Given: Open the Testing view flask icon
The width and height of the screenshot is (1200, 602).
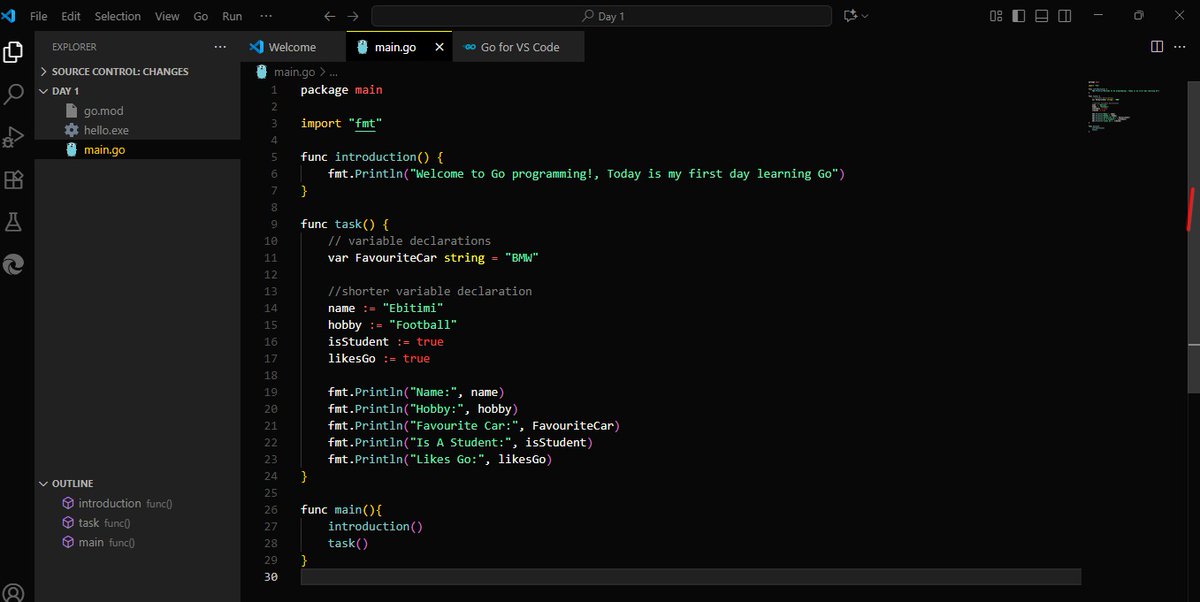Looking at the screenshot, I should (13, 222).
